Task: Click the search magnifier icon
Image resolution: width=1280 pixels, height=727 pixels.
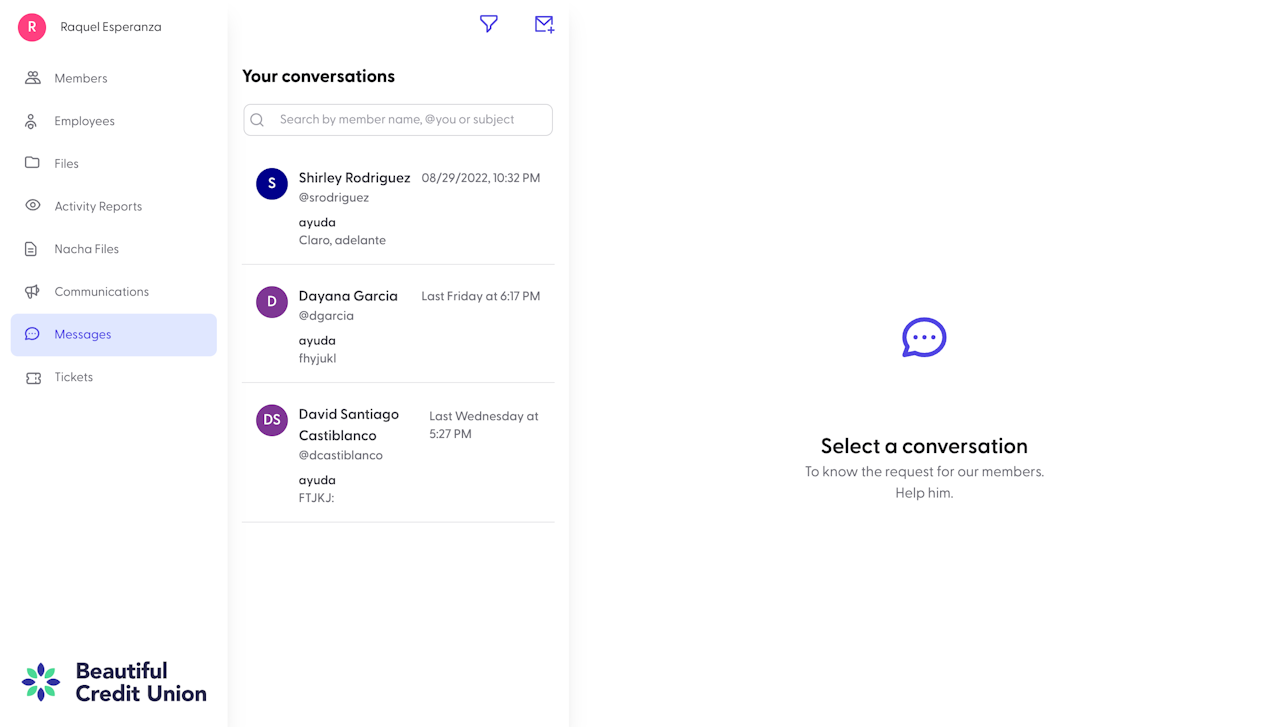Action: click(258, 120)
